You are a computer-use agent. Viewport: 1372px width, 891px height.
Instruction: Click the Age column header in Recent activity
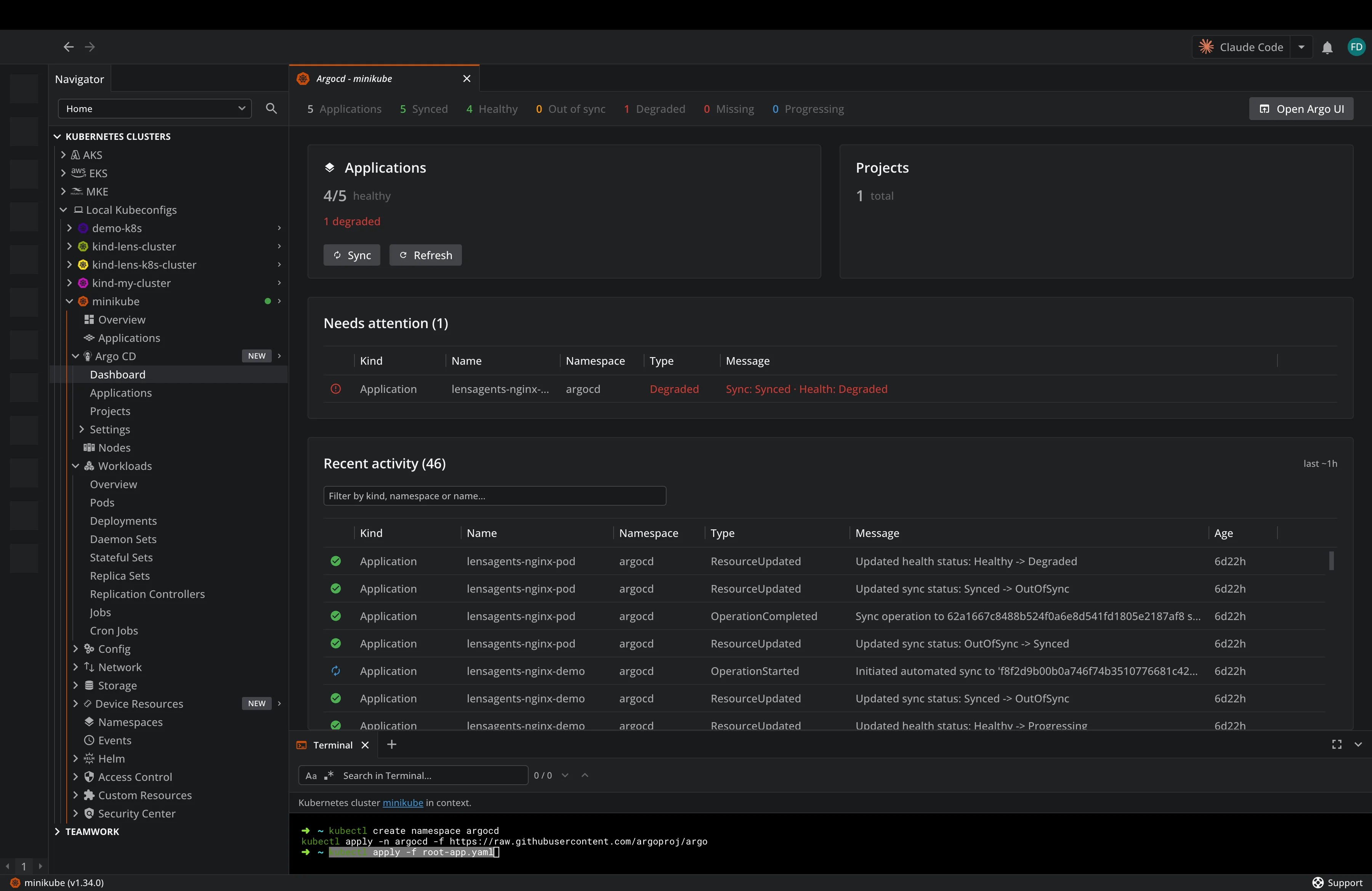click(x=1223, y=532)
